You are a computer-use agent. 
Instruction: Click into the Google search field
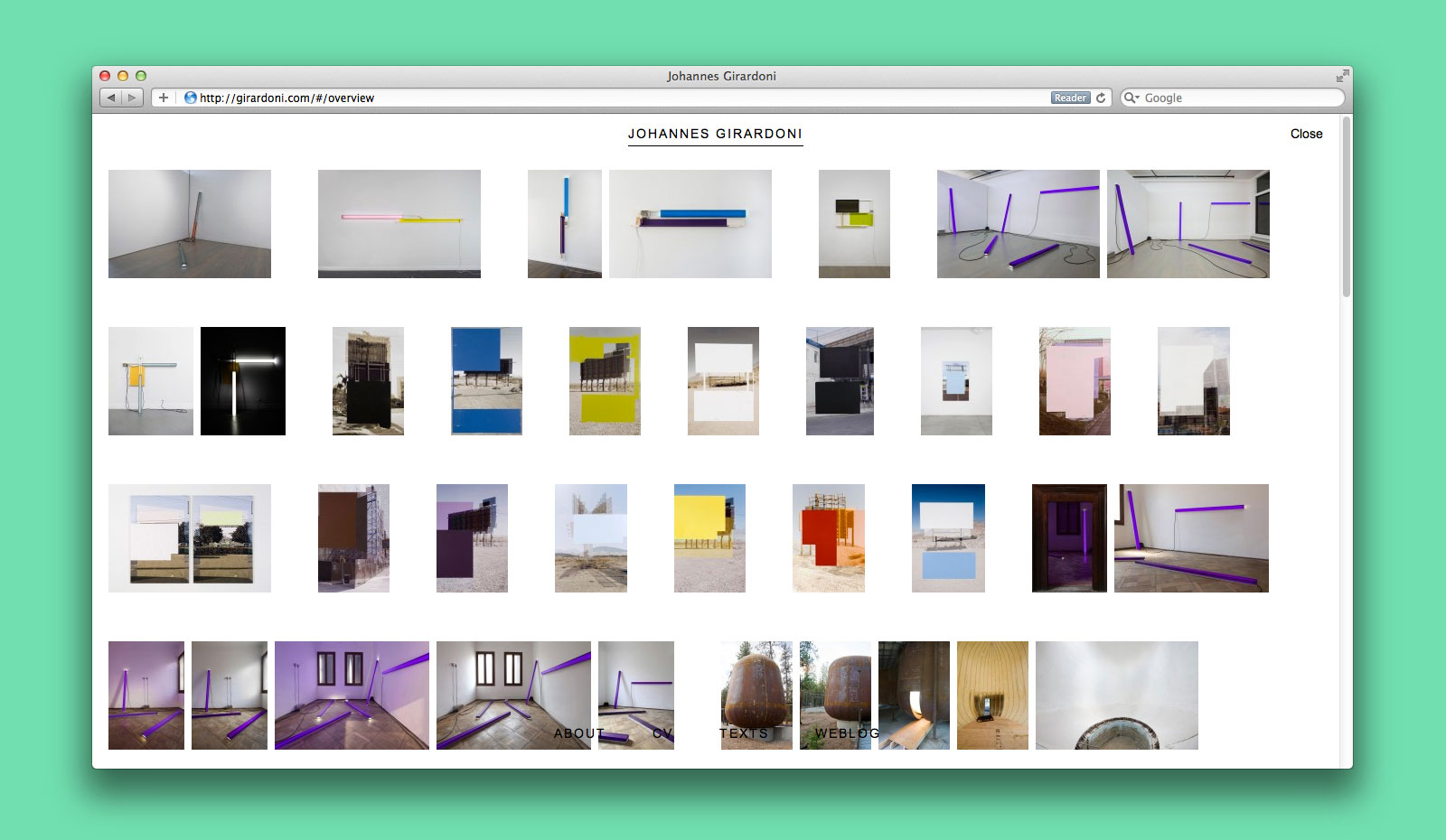click(1233, 98)
